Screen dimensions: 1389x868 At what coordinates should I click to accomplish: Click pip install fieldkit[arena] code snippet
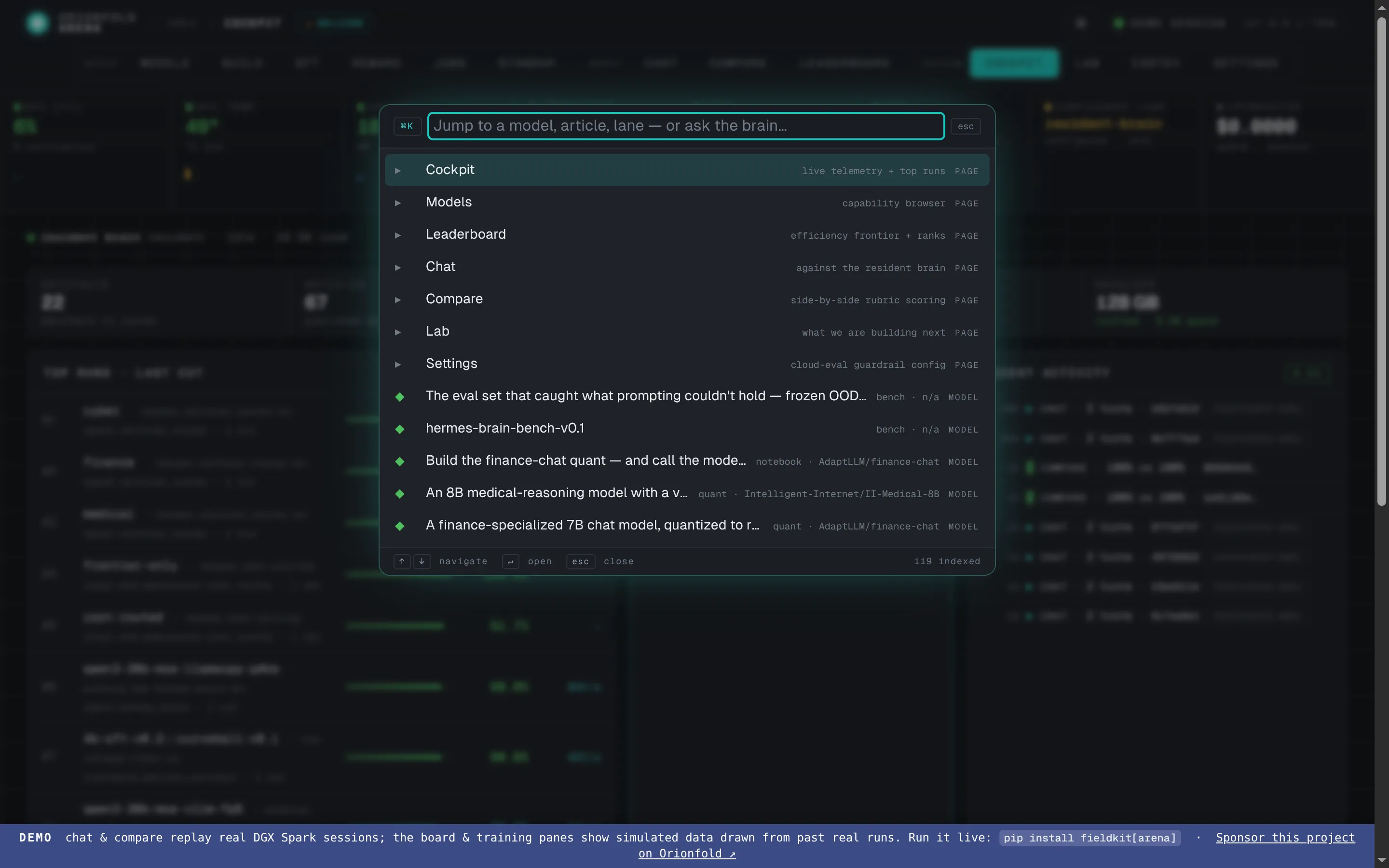click(x=1089, y=838)
